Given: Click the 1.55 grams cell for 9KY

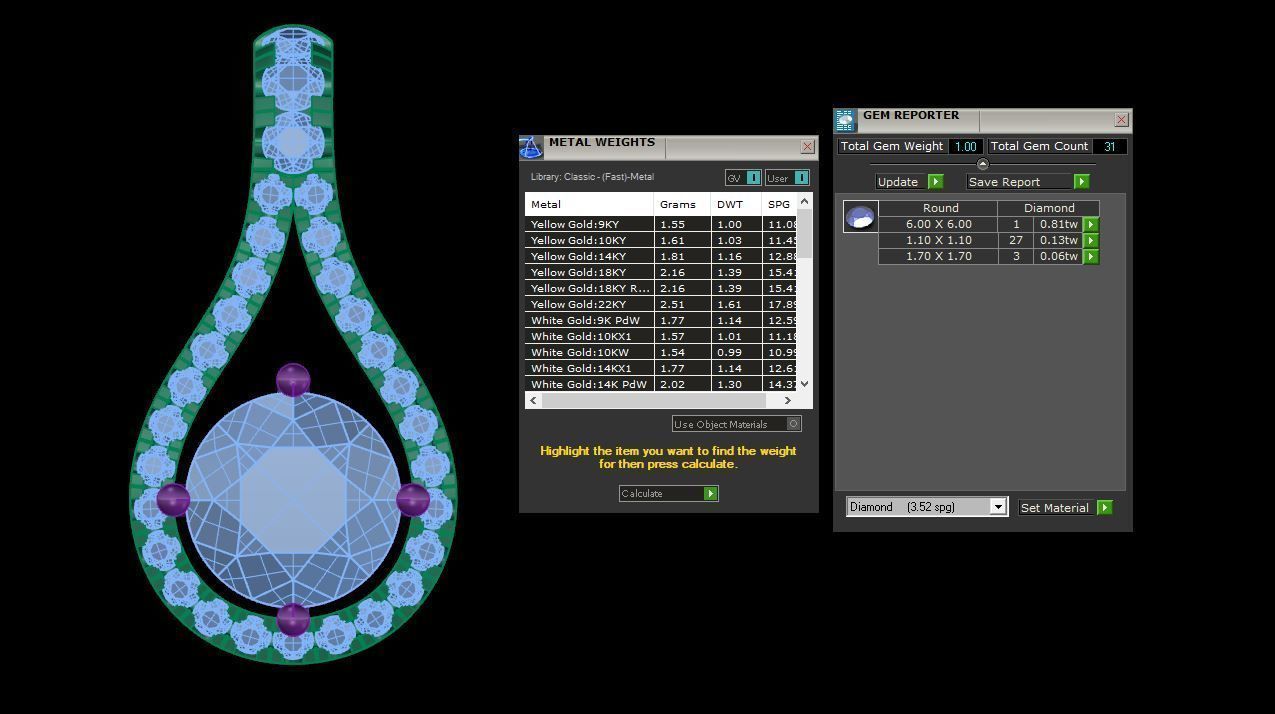Looking at the screenshot, I should (x=683, y=225).
